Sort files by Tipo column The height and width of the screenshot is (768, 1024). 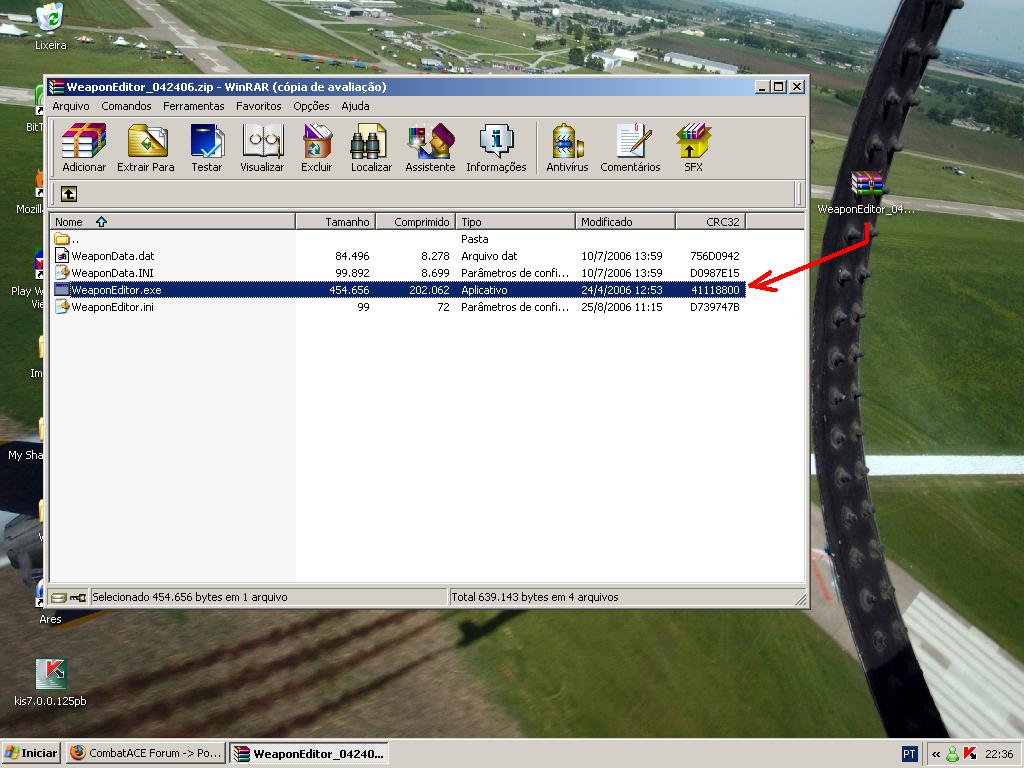point(515,222)
